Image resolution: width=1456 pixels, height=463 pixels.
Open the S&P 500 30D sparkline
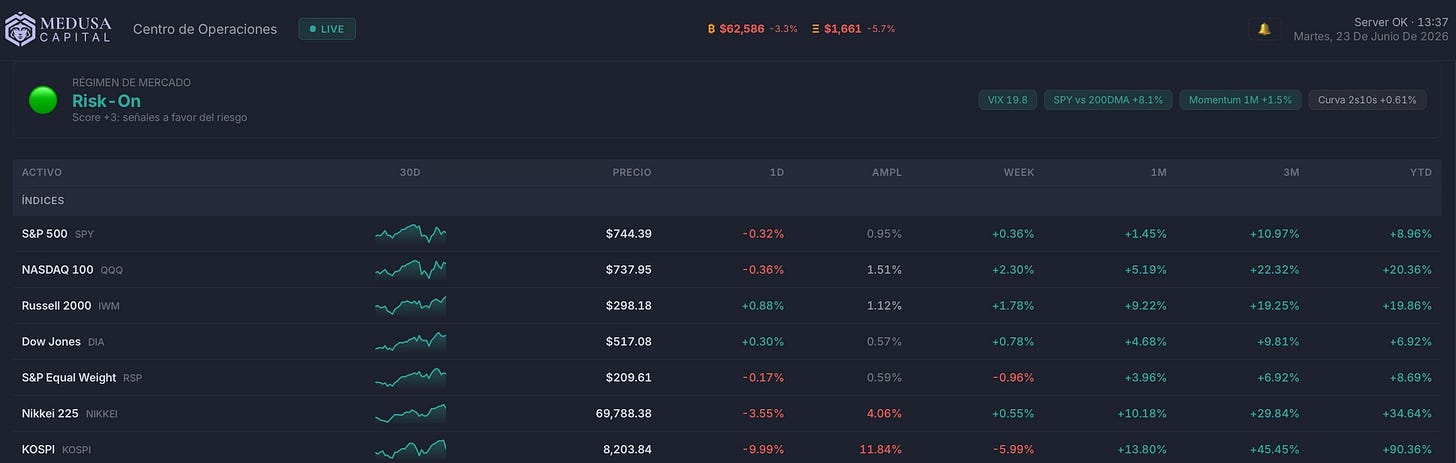tap(411, 234)
